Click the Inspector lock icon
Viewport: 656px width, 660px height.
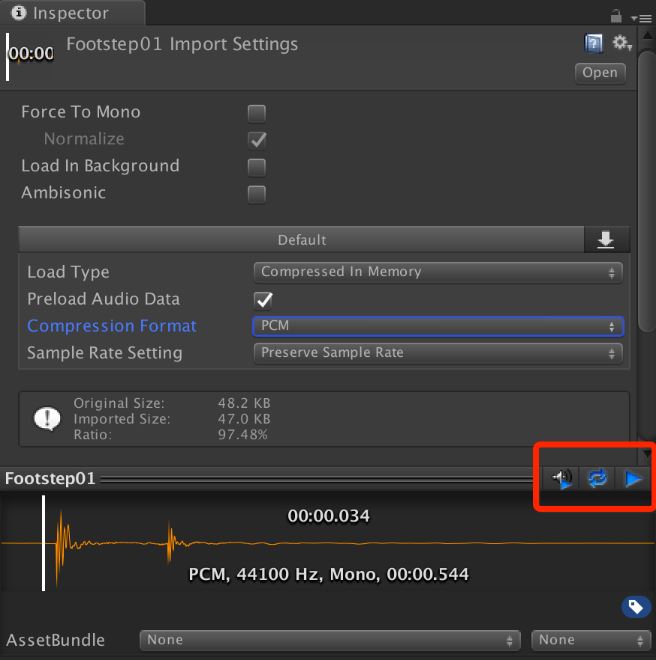click(x=616, y=15)
